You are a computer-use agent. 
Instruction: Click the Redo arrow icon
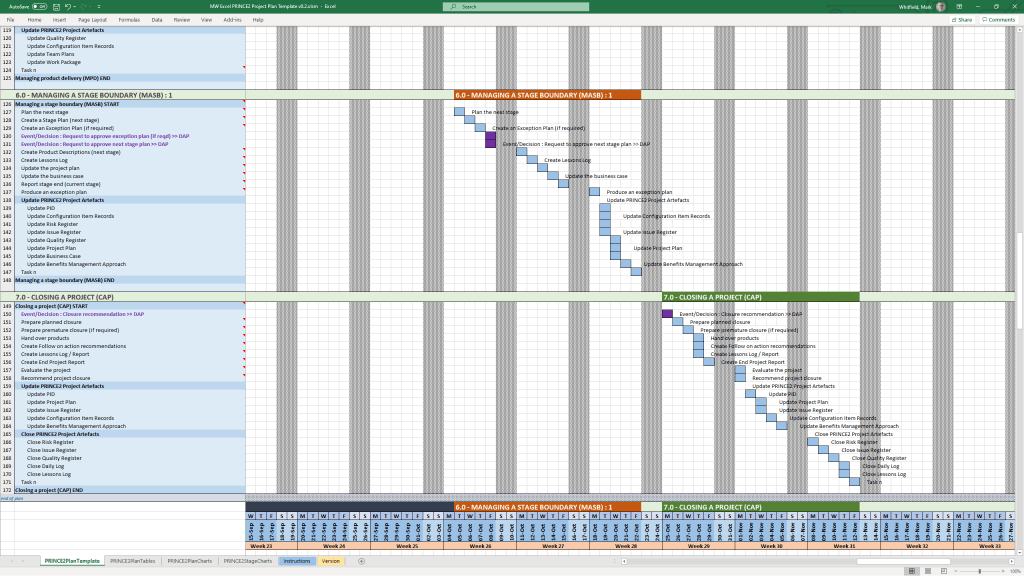[x=82, y=6]
